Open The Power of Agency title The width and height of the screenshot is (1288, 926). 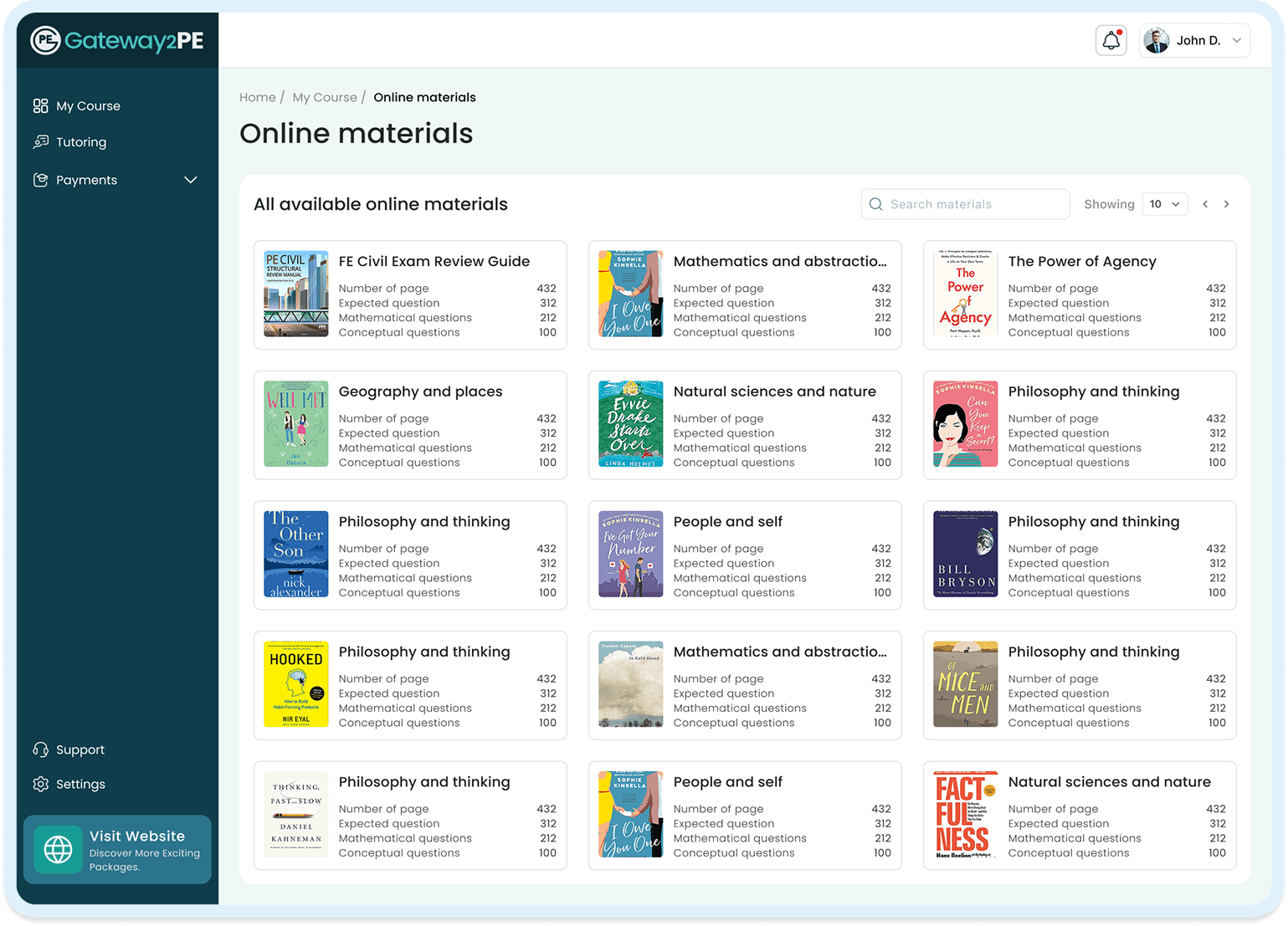point(1081,262)
